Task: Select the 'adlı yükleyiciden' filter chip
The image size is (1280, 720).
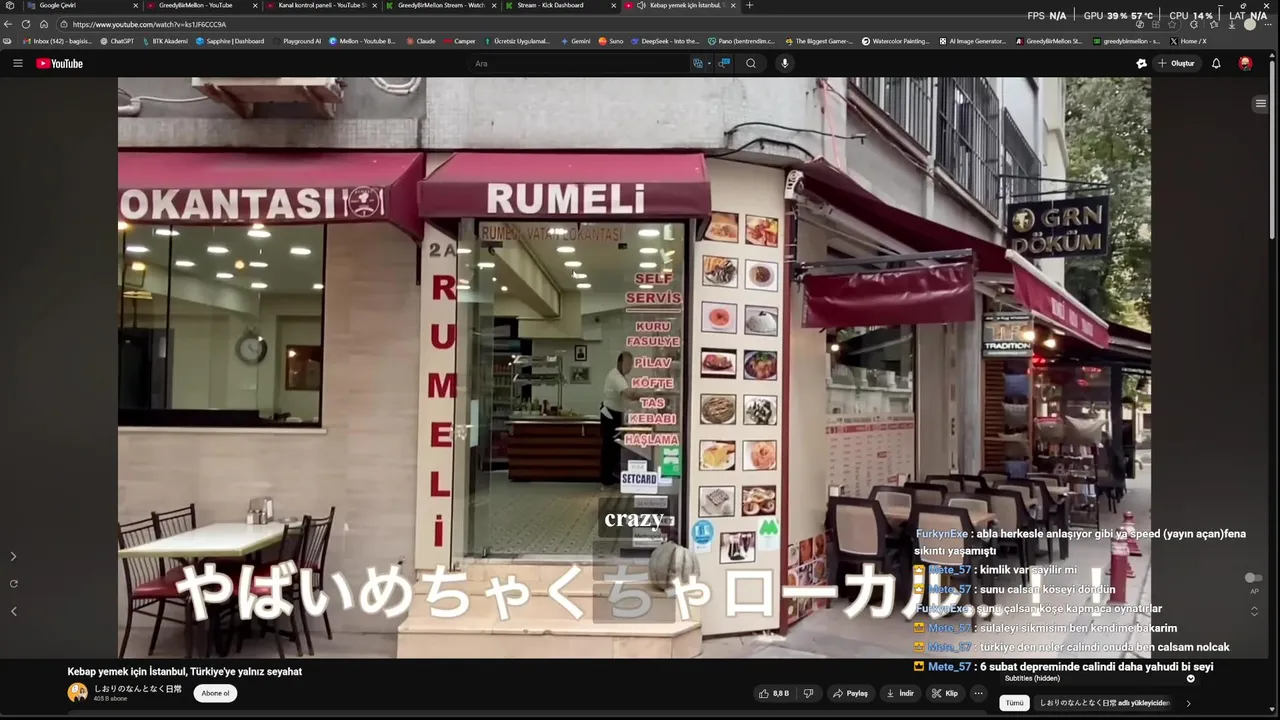Action: tap(1104, 703)
